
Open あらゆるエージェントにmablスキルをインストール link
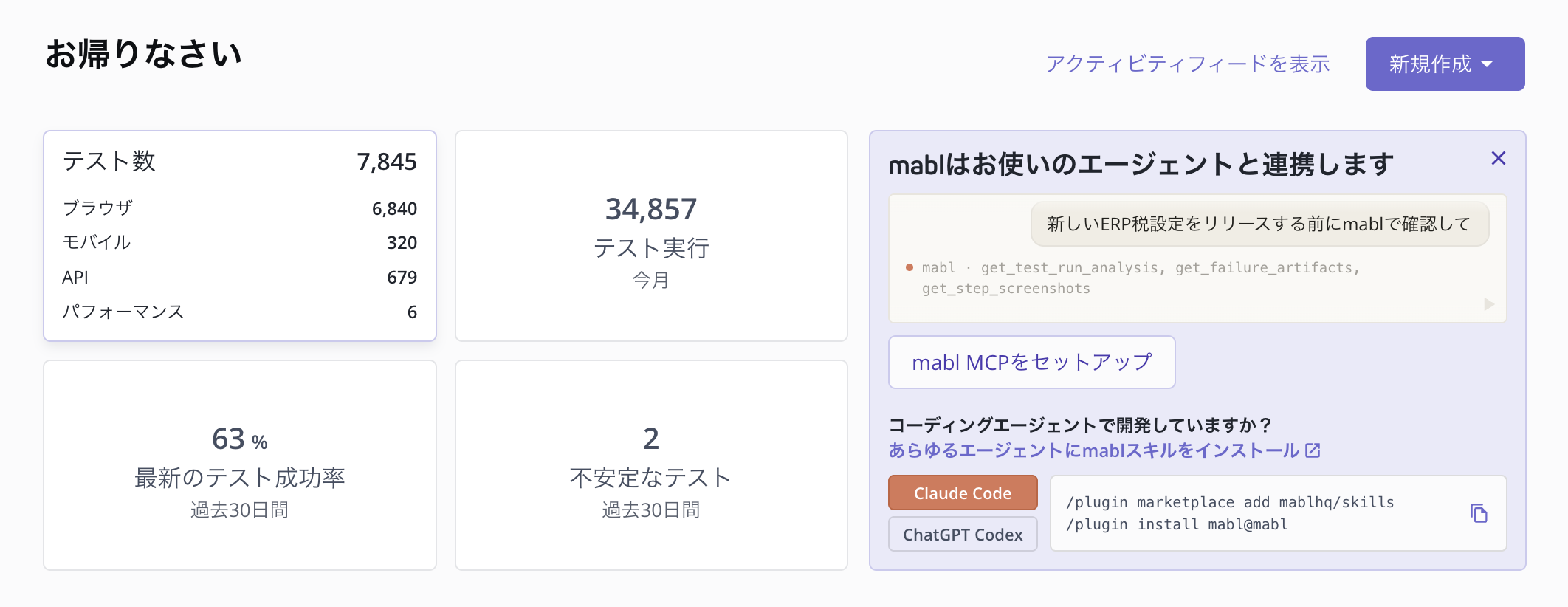coord(1104,450)
